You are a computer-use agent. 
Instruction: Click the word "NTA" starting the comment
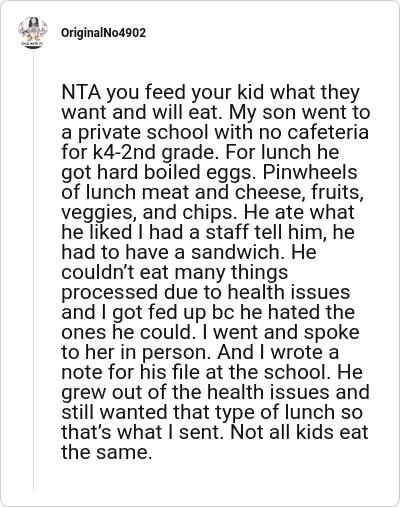(81, 92)
